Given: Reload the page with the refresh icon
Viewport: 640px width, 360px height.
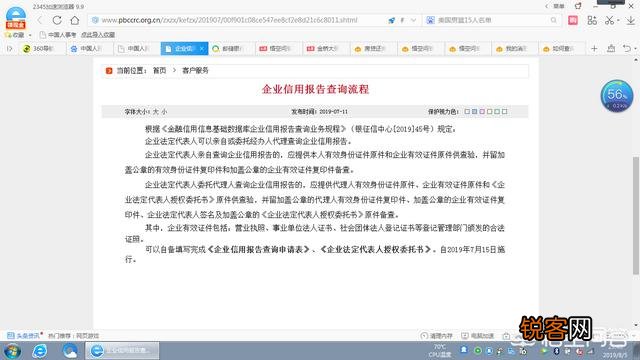Looking at the screenshot, I should (57, 20).
